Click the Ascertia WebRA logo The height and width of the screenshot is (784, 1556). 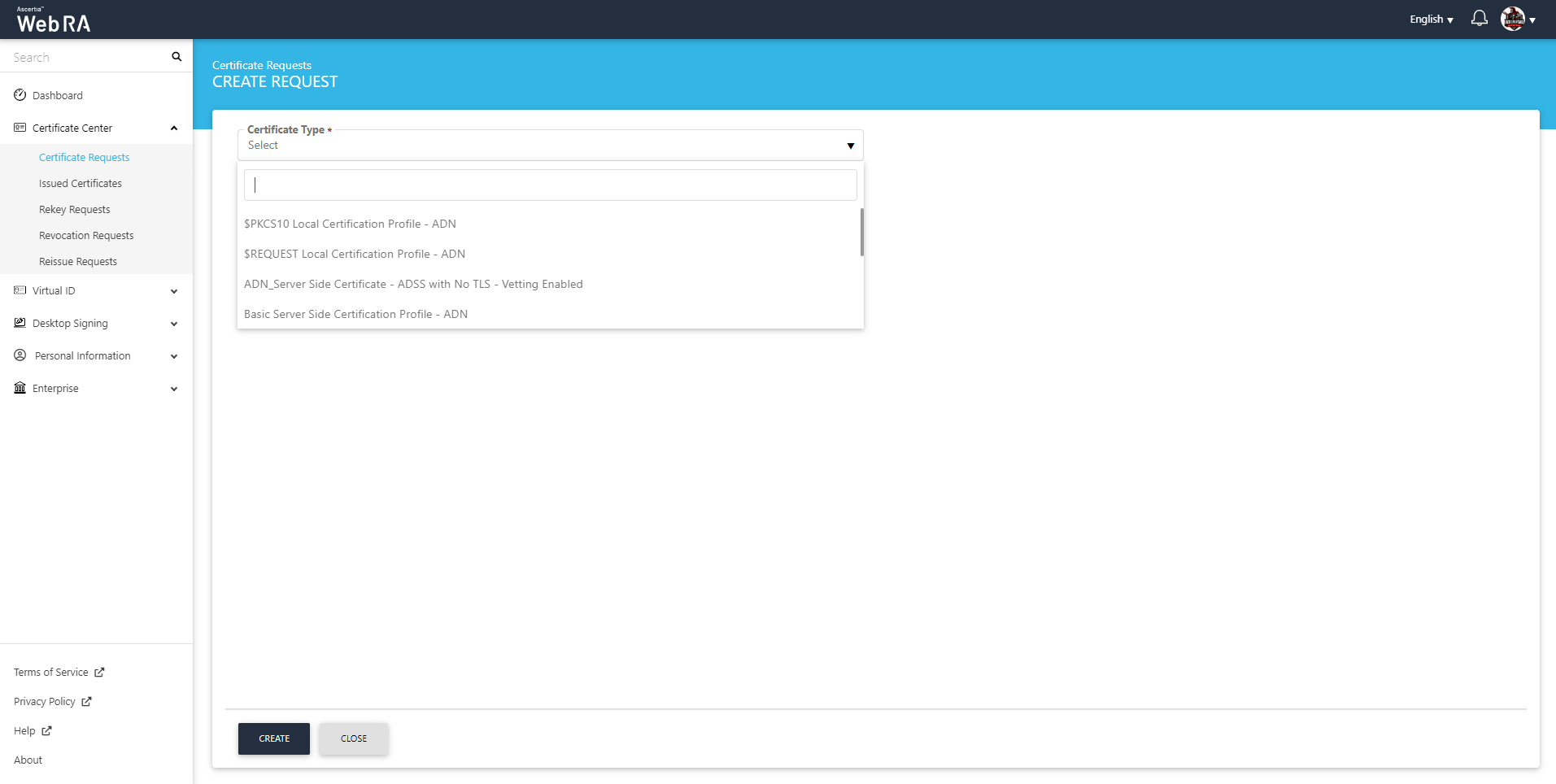tap(54, 20)
